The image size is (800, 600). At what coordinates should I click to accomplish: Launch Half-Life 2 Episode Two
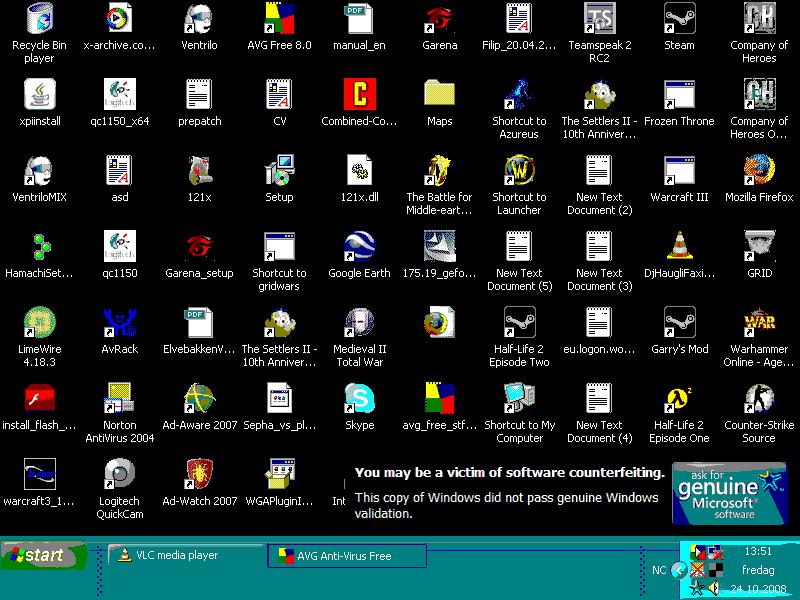(x=519, y=322)
